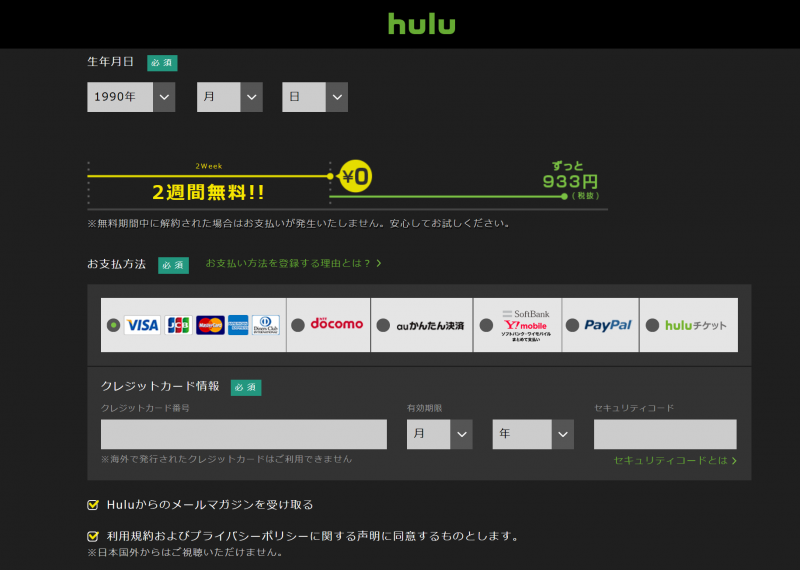Viewport: 800px width, 570px height.
Task: Open birth month 月 dropdown
Action: coord(230,97)
